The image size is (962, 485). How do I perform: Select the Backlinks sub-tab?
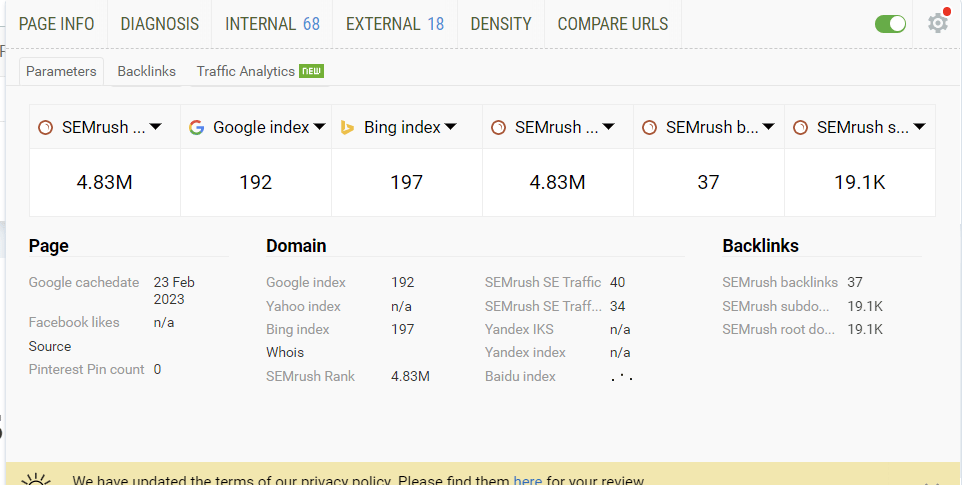point(147,71)
